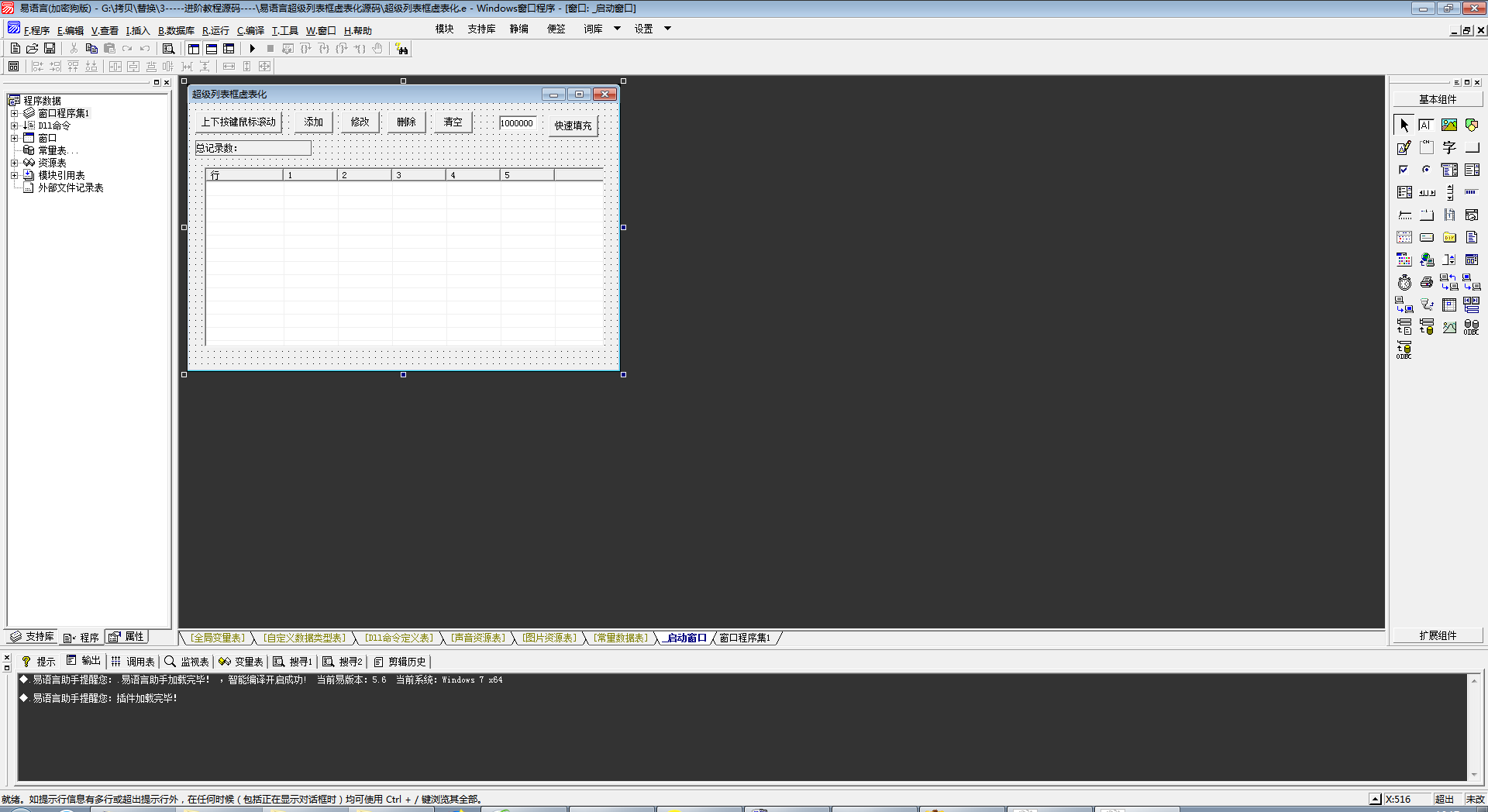Select the printer component icon
This screenshot has height=812, width=1488.
[1426, 282]
